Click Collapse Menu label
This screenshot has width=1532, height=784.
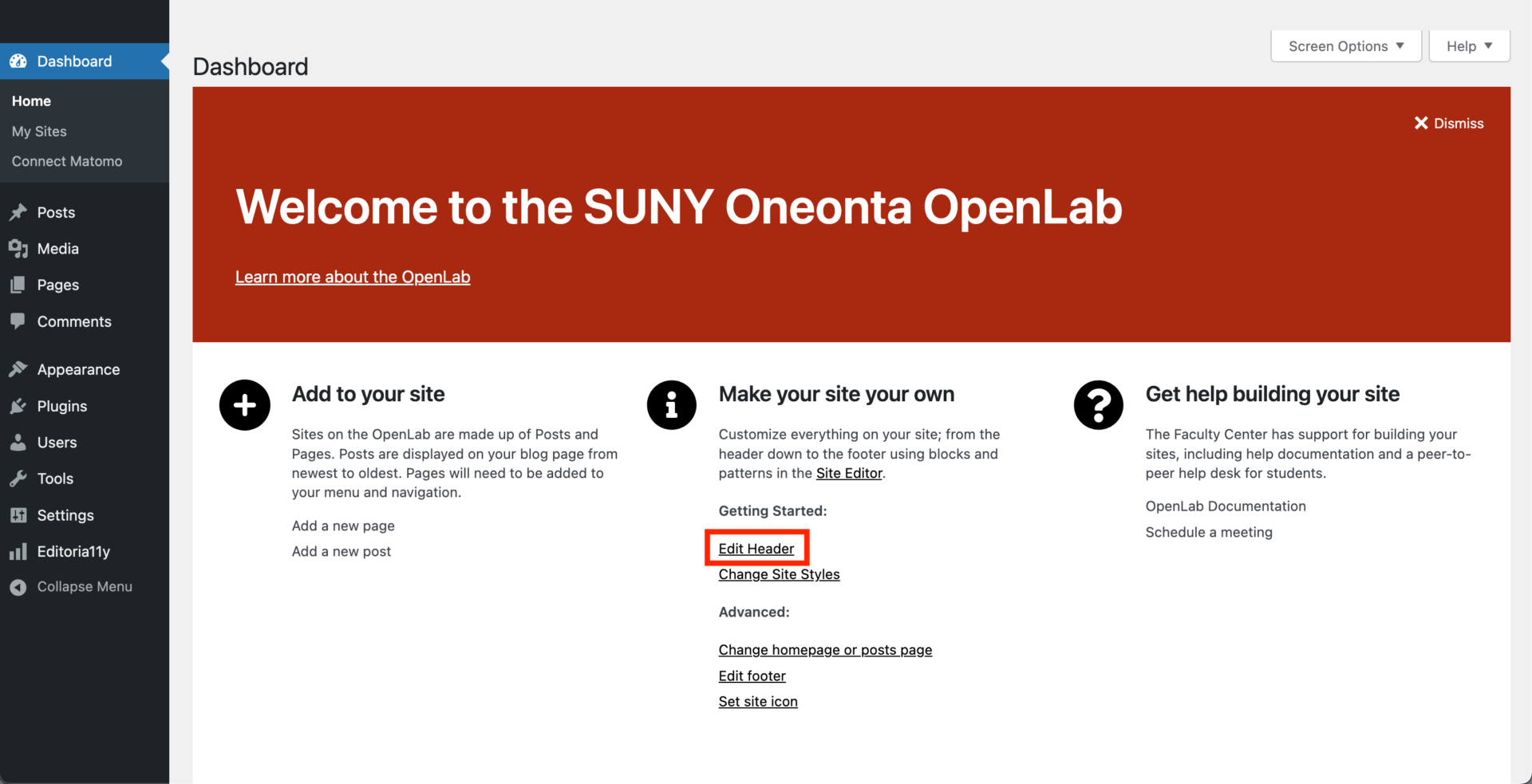[85, 587]
